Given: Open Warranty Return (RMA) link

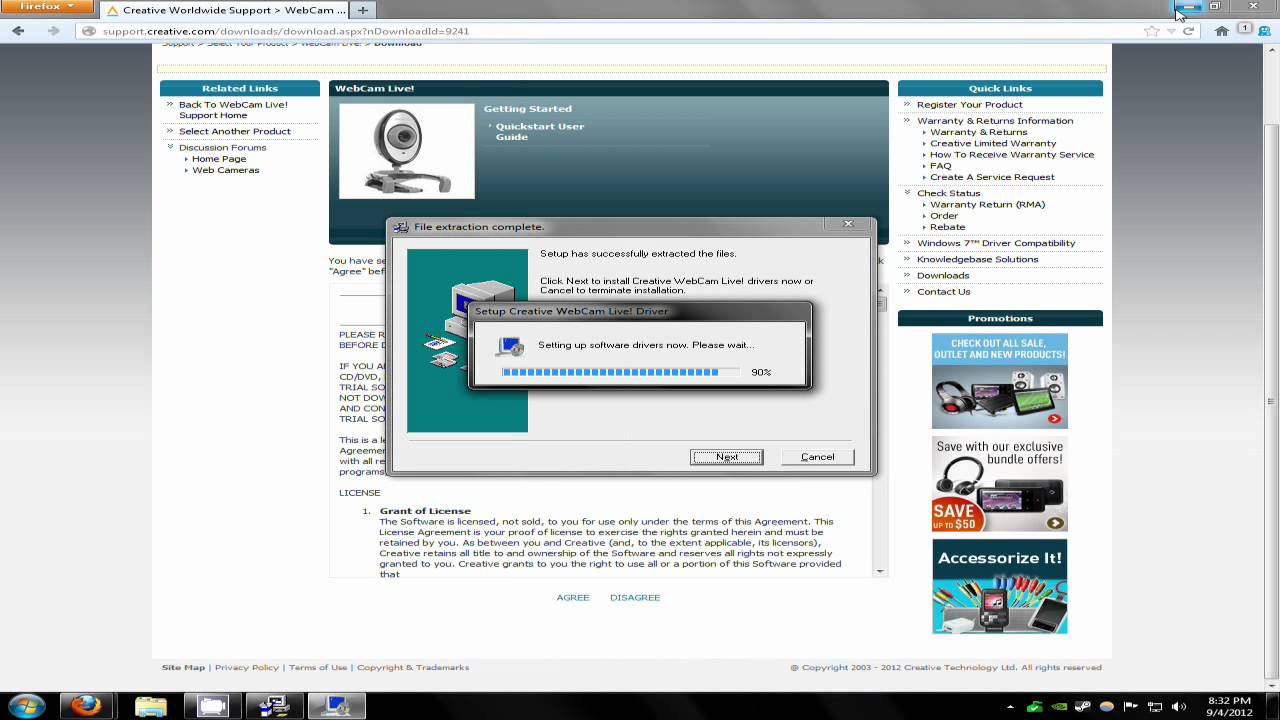Looking at the screenshot, I should point(987,204).
